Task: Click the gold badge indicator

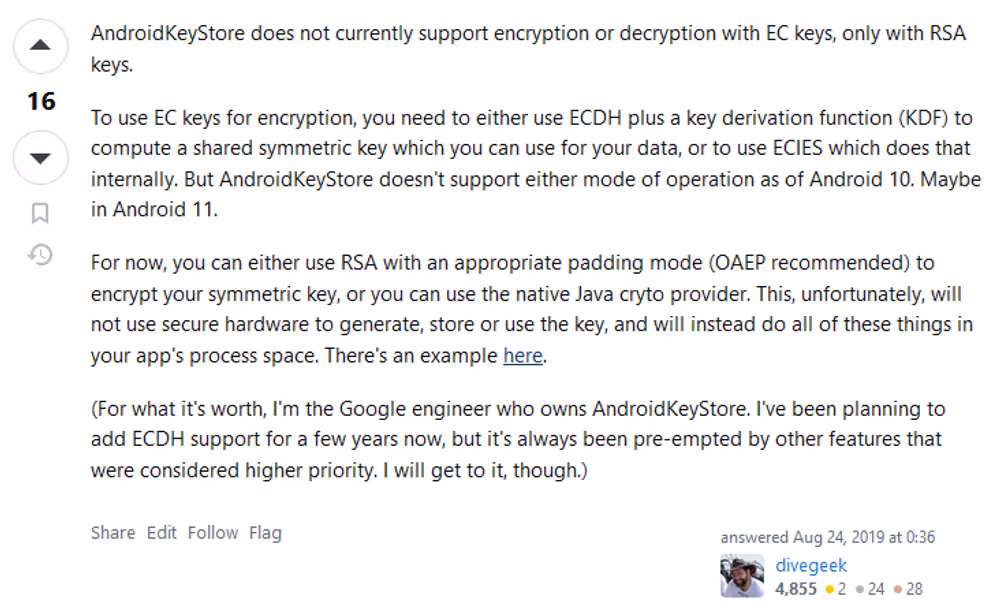Action: click(x=834, y=589)
